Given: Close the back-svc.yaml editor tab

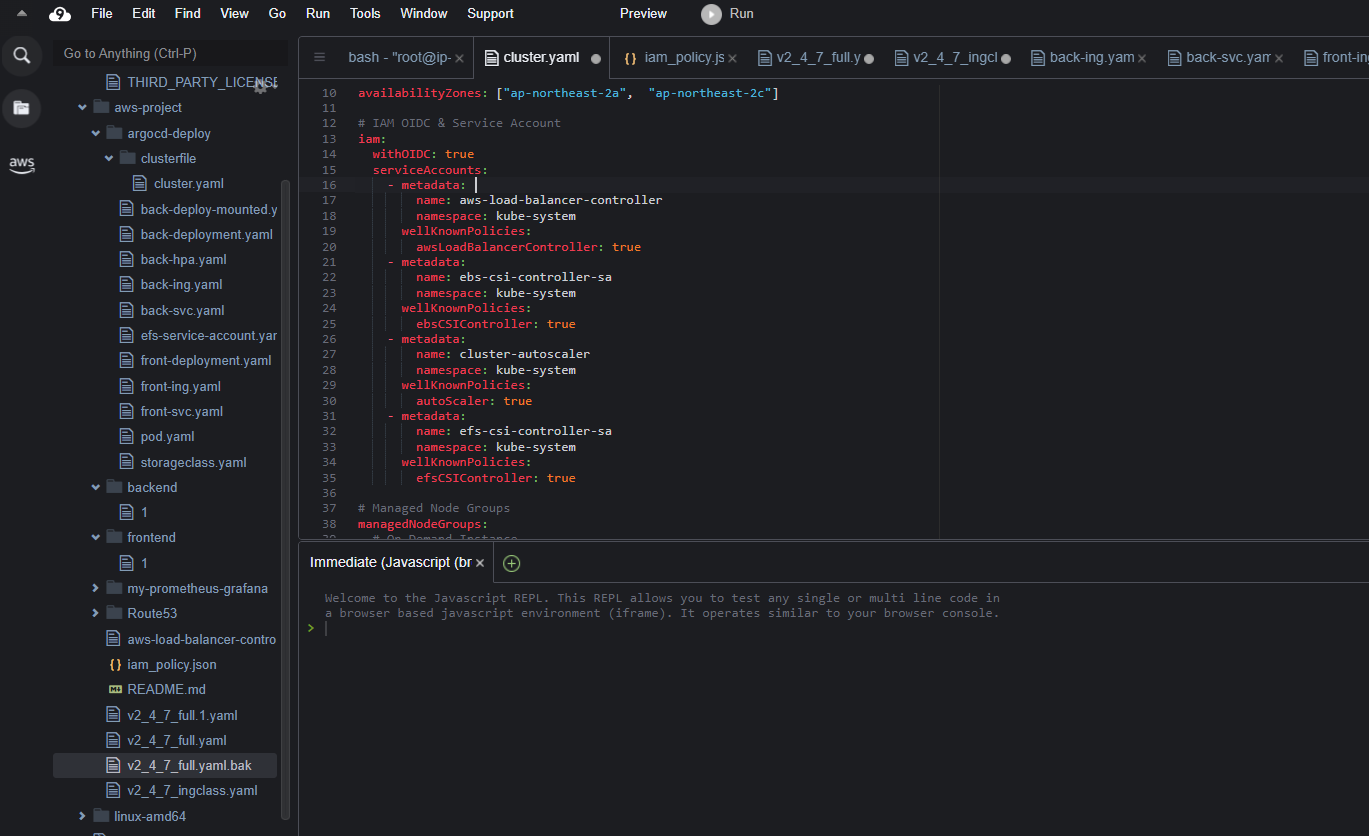Looking at the screenshot, I should click(x=1278, y=59).
